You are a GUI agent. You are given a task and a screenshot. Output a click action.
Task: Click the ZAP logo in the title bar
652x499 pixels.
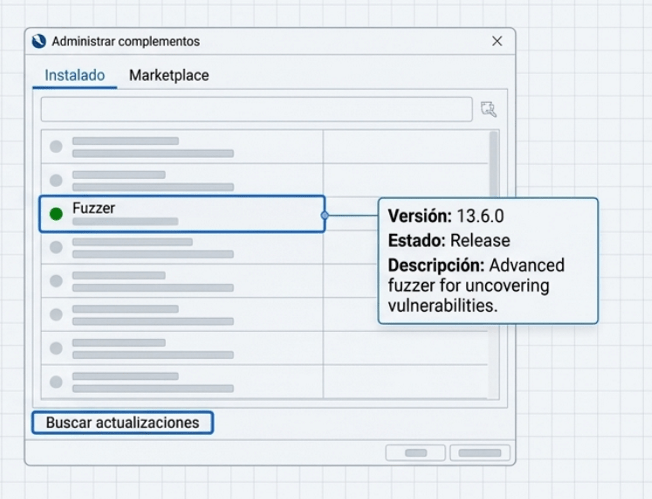[x=39, y=41]
